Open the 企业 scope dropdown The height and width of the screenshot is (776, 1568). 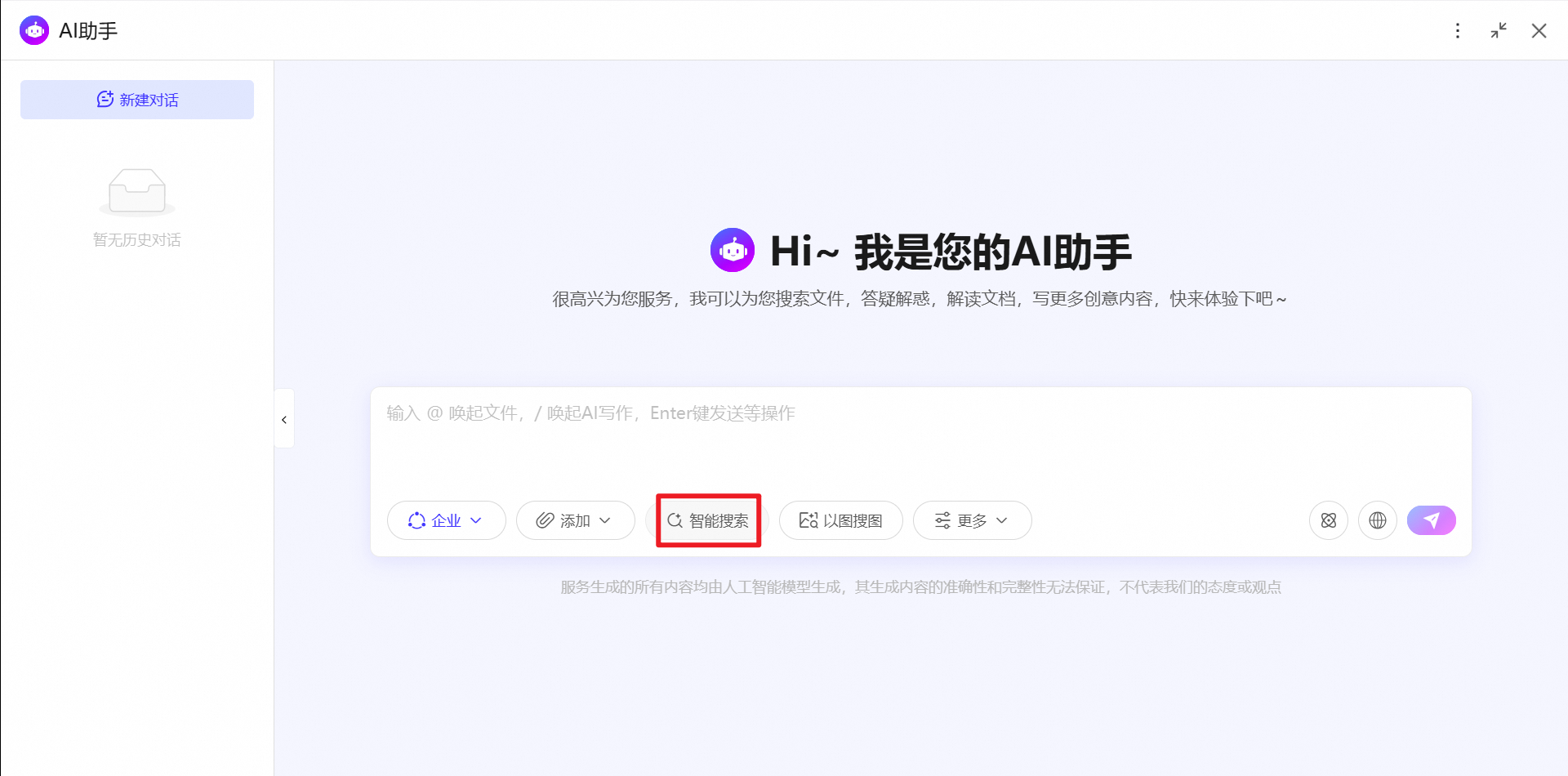click(x=447, y=520)
